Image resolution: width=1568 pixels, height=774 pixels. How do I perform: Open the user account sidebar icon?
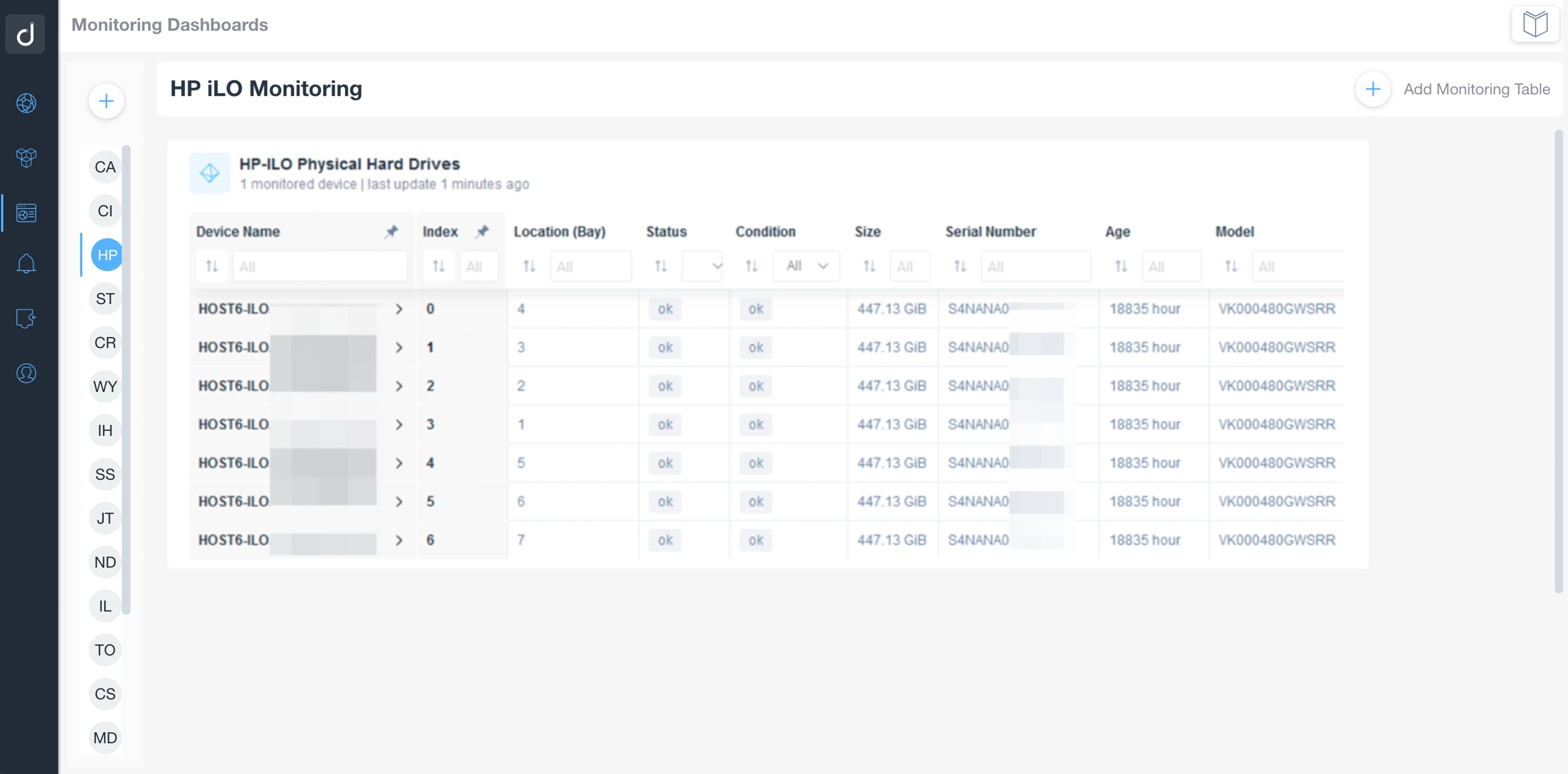pos(26,374)
